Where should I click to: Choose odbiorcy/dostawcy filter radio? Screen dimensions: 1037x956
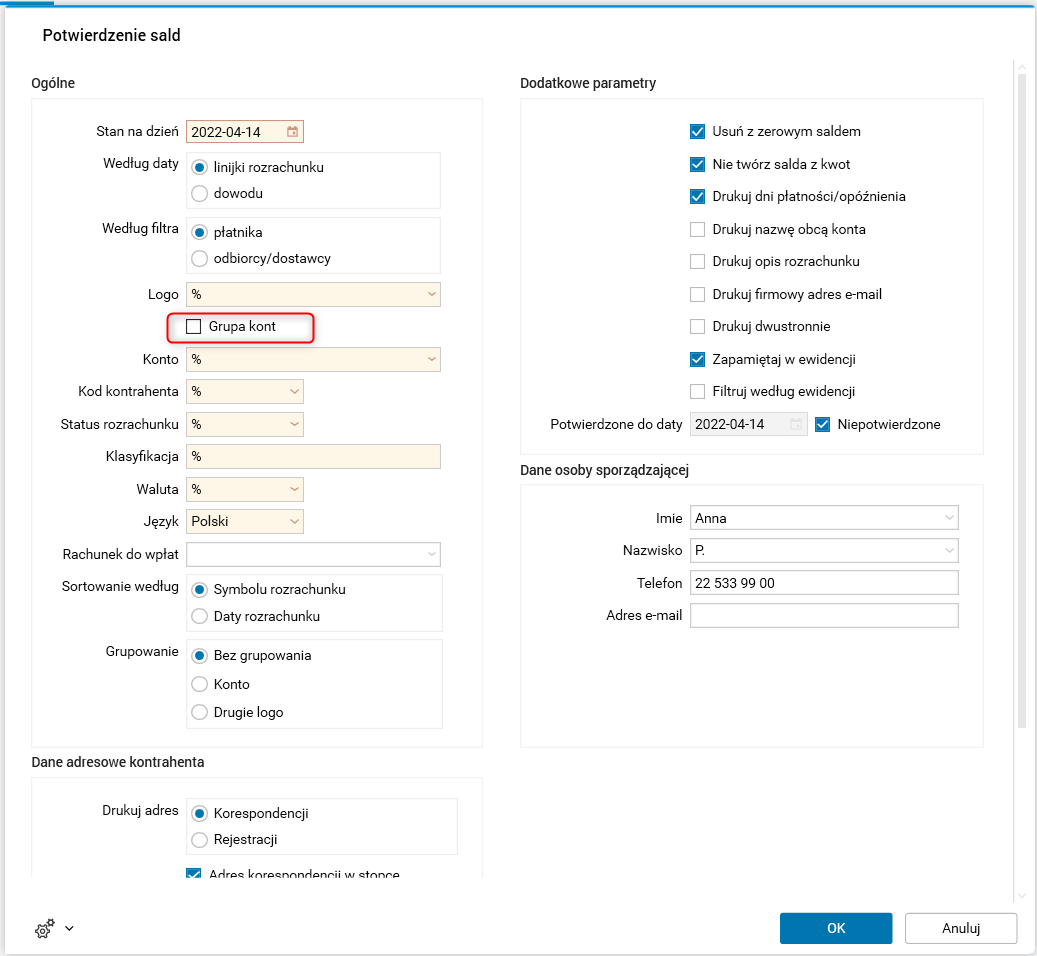point(199,258)
